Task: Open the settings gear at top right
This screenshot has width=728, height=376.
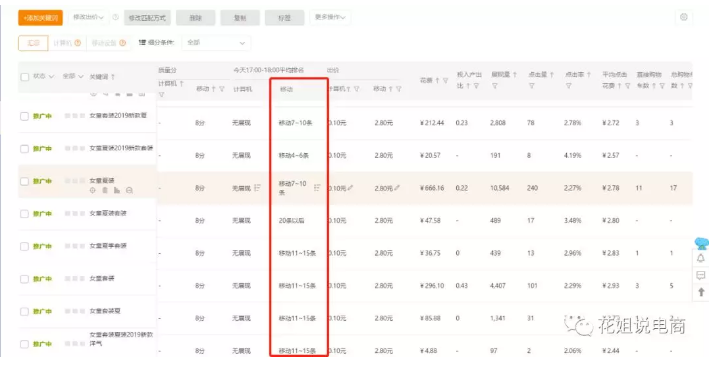Action: (683, 17)
